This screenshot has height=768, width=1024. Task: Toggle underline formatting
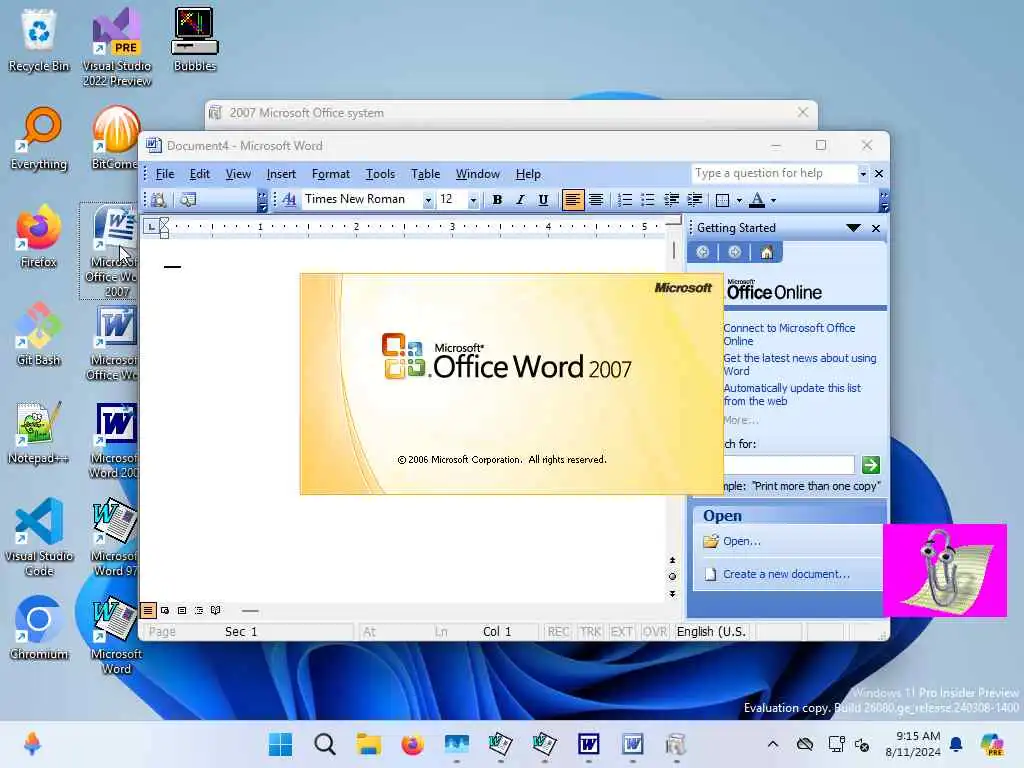coord(543,200)
